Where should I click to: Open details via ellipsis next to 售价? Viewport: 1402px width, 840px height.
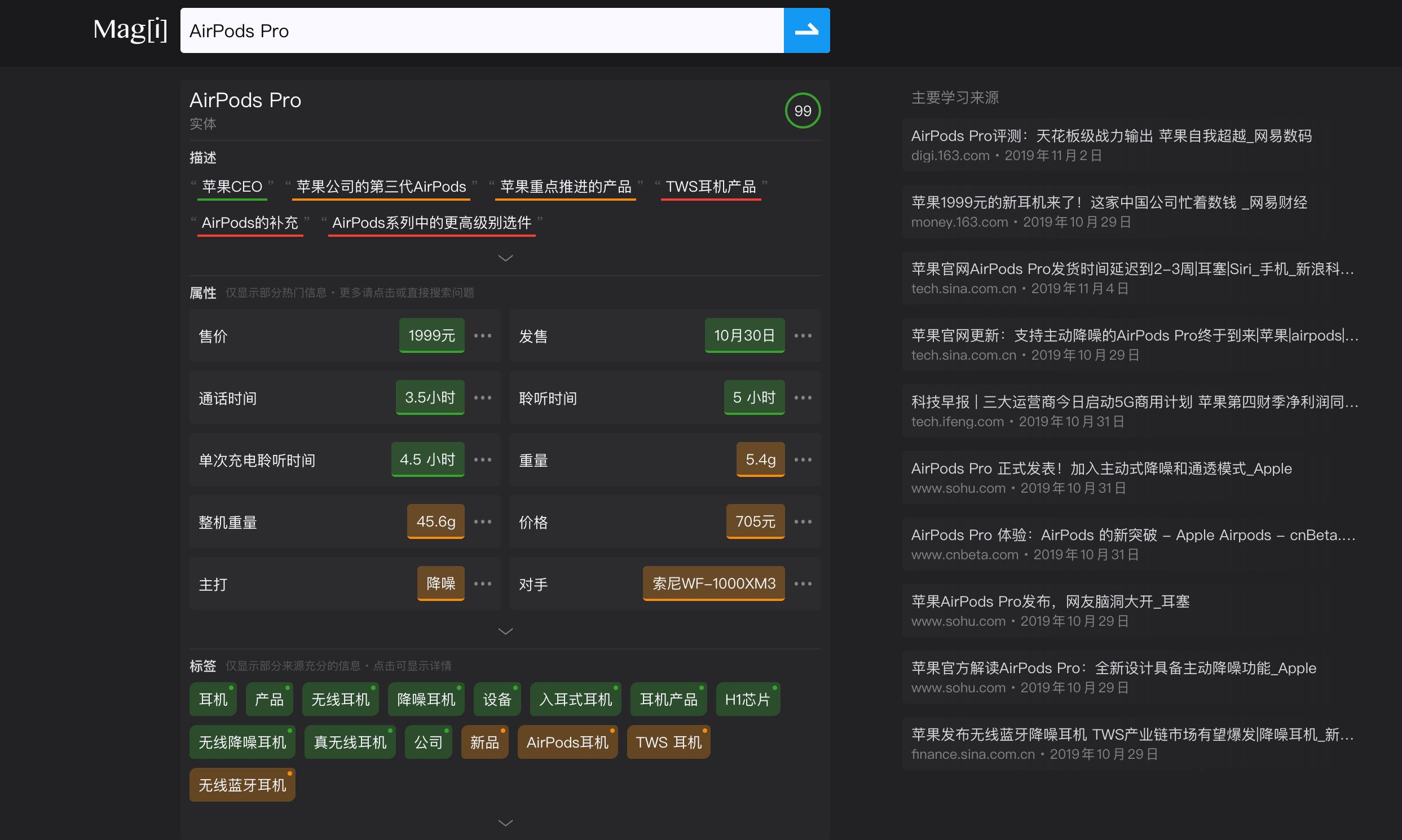pyautogui.click(x=483, y=335)
